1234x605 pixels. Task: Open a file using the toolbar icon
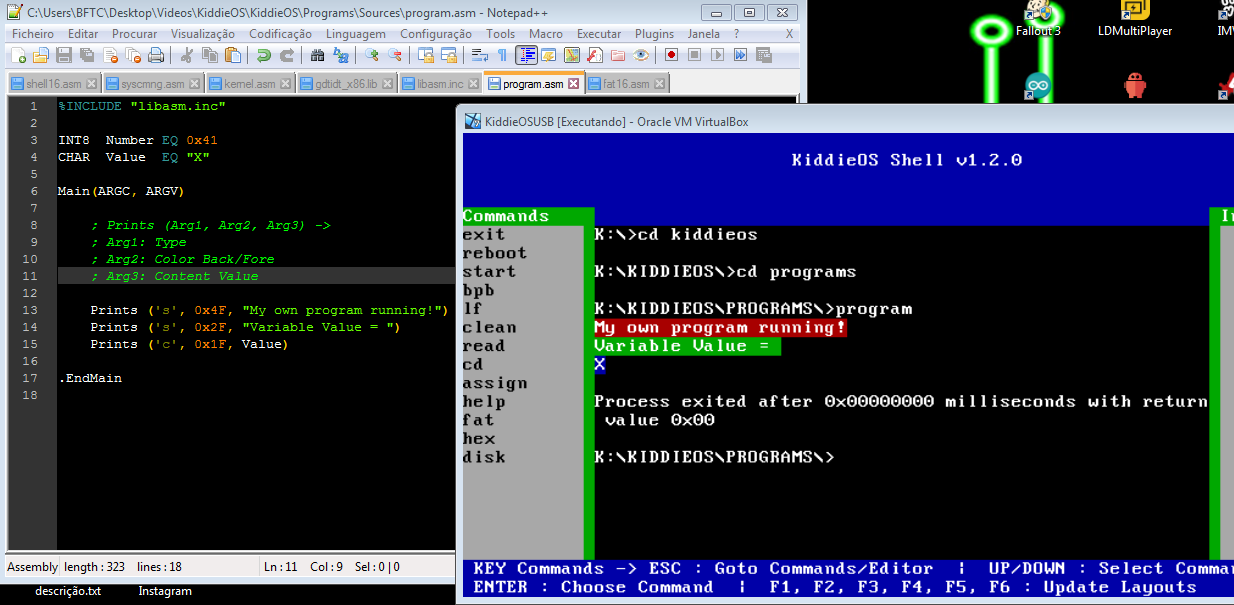[x=39, y=56]
